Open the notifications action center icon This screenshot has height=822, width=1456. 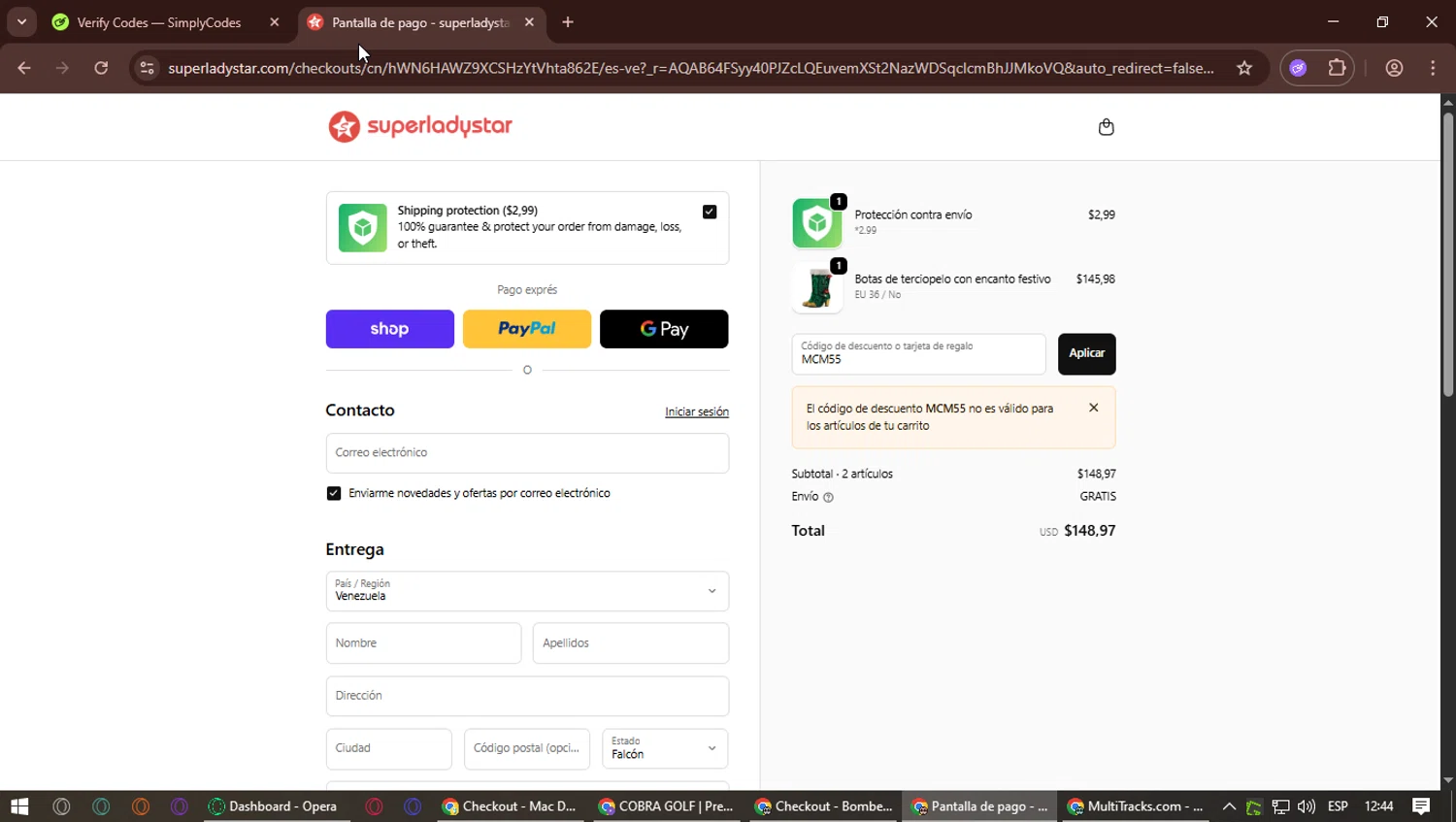(1421, 806)
